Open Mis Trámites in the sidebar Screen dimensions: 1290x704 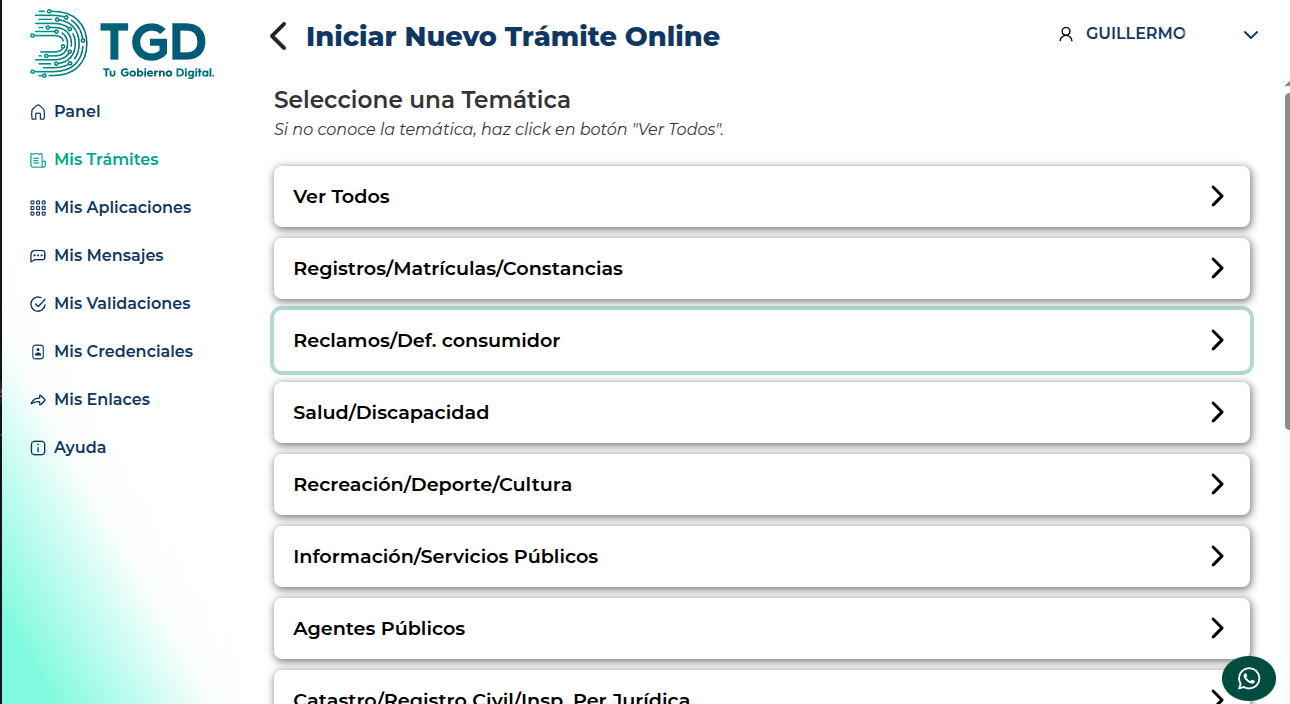point(106,160)
